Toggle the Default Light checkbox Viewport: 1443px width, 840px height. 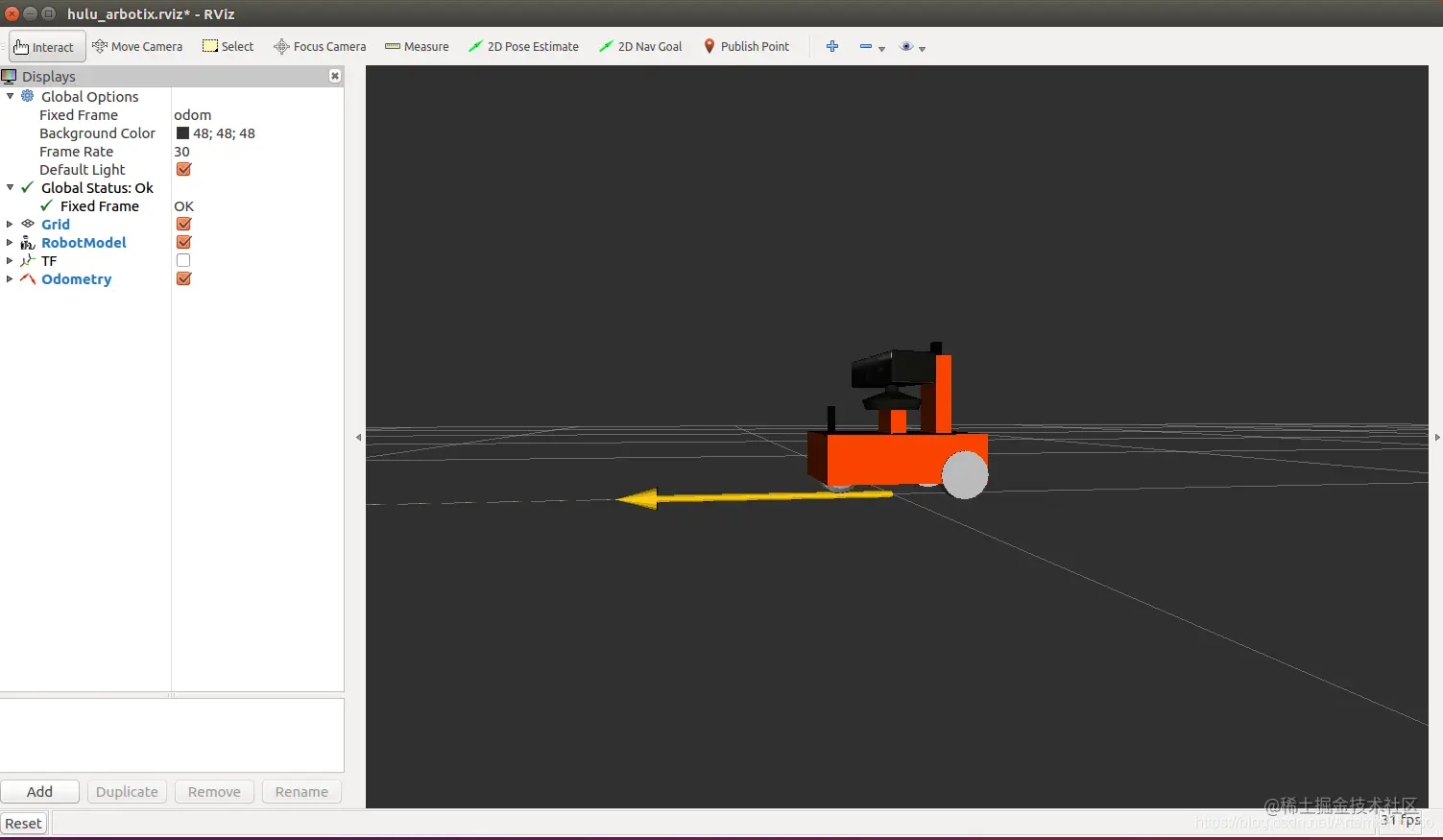point(183,169)
